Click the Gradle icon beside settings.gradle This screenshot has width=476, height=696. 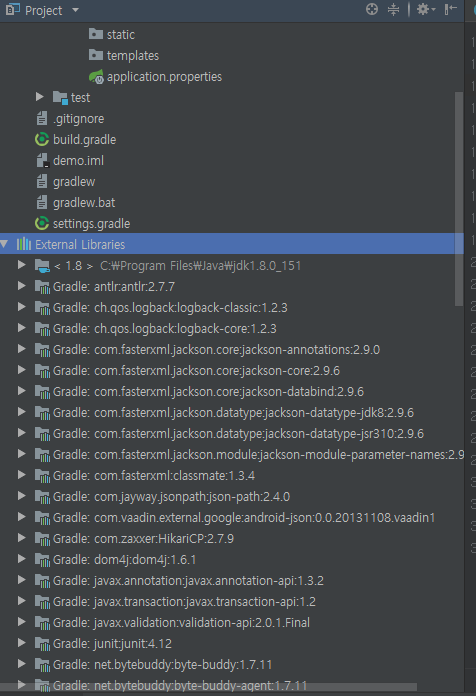click(42, 223)
